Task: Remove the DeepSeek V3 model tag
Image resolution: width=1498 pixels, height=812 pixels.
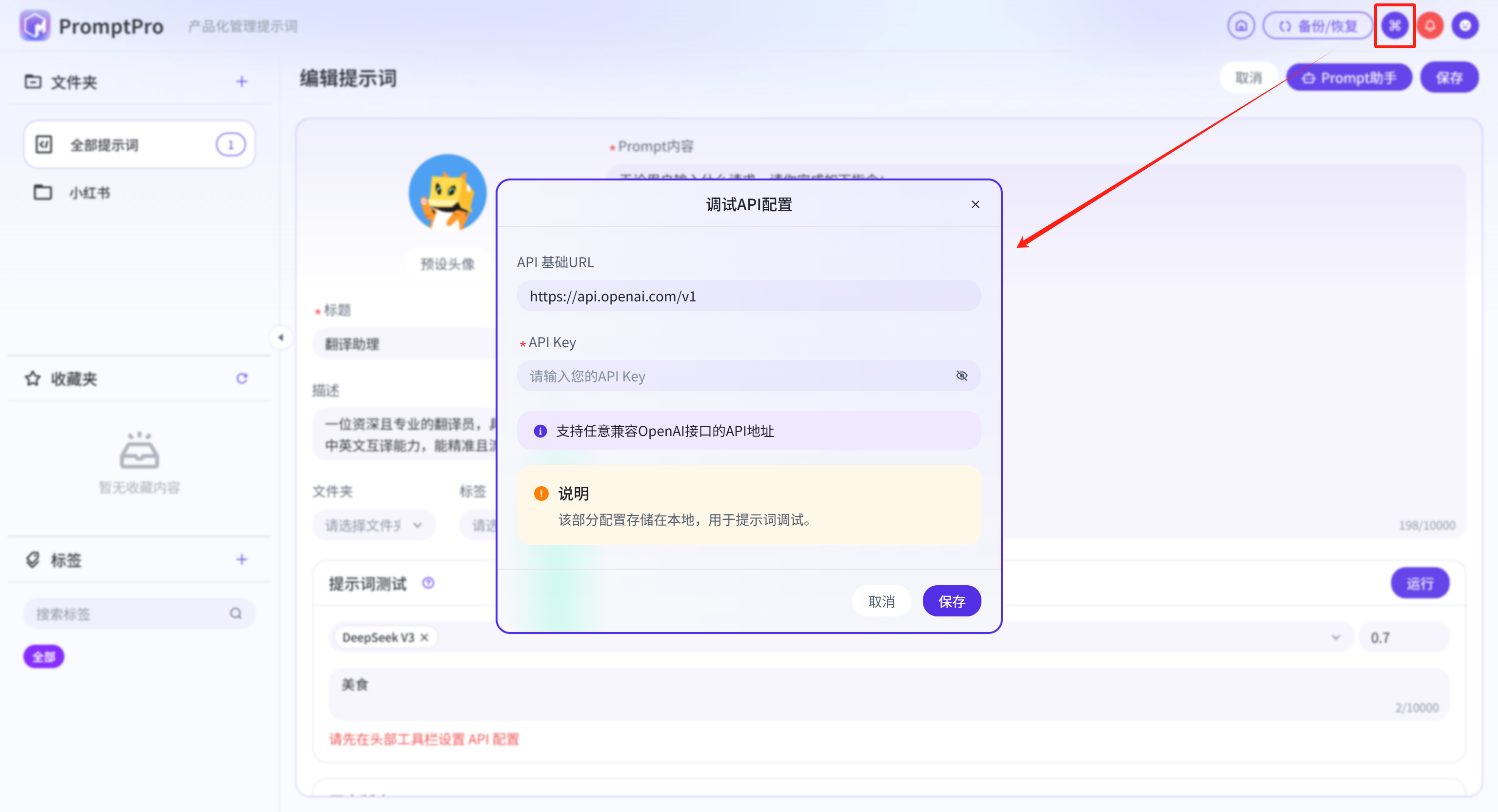Action: click(x=424, y=637)
